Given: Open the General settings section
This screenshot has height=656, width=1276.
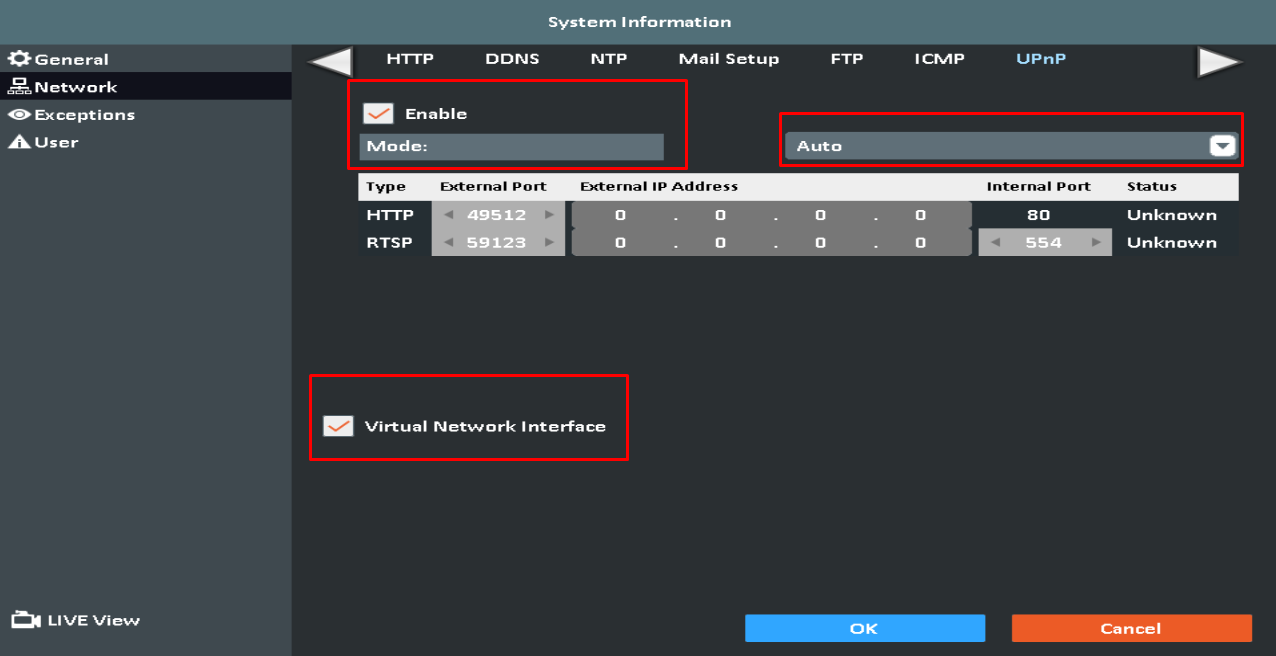Looking at the screenshot, I should [146, 59].
